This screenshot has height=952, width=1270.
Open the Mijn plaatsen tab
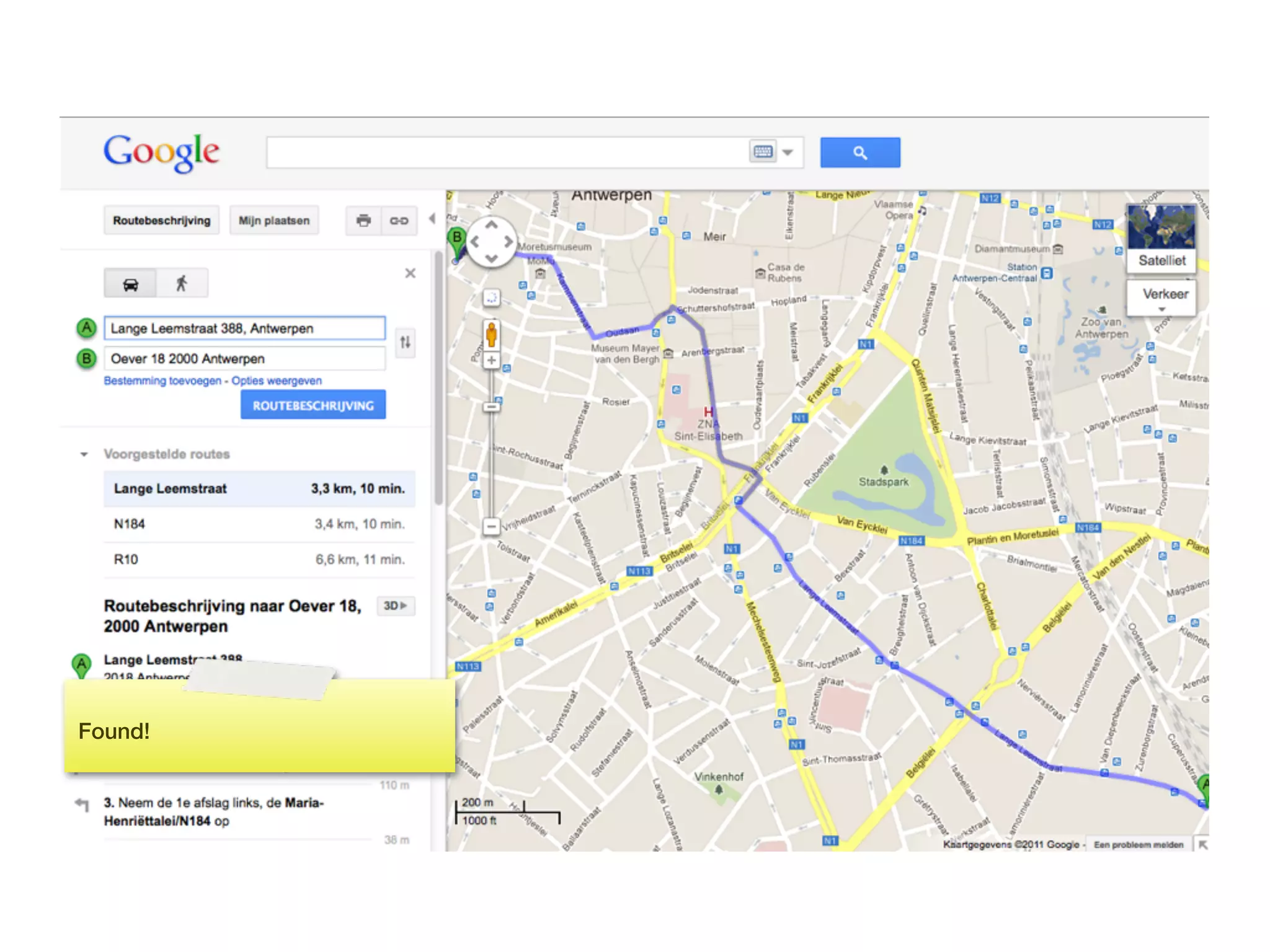pos(274,221)
